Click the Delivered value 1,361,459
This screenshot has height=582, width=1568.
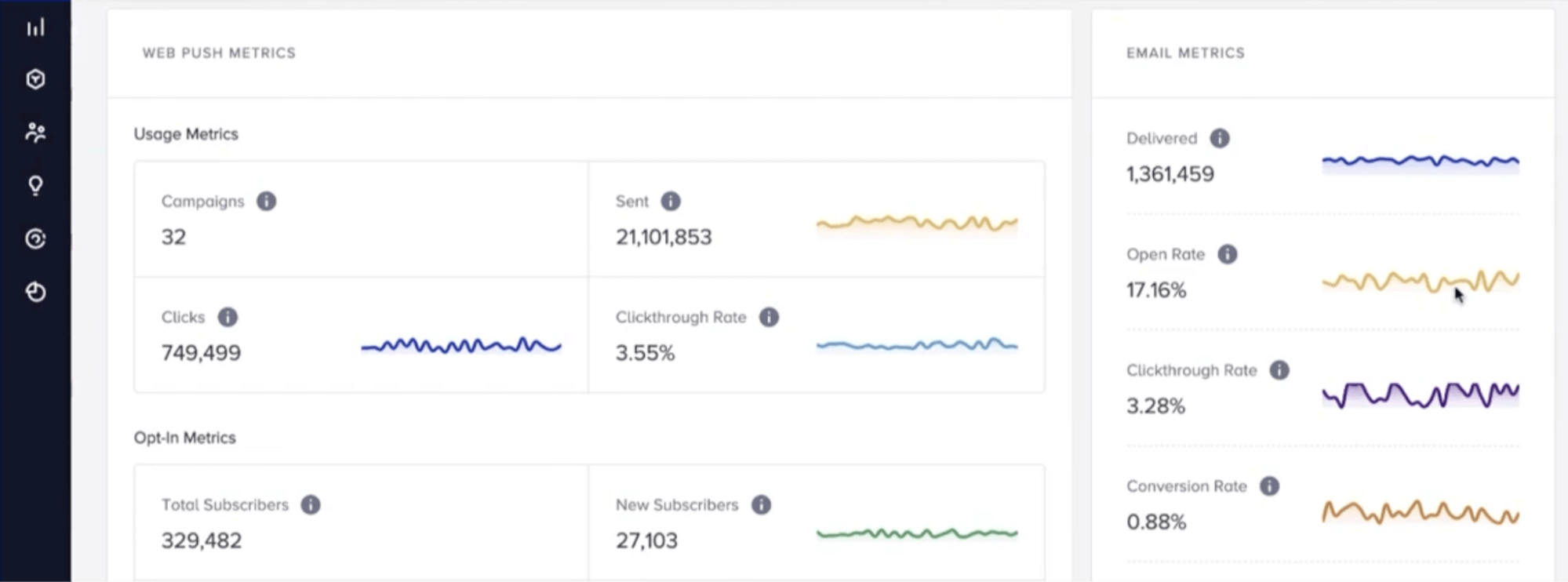click(1170, 174)
